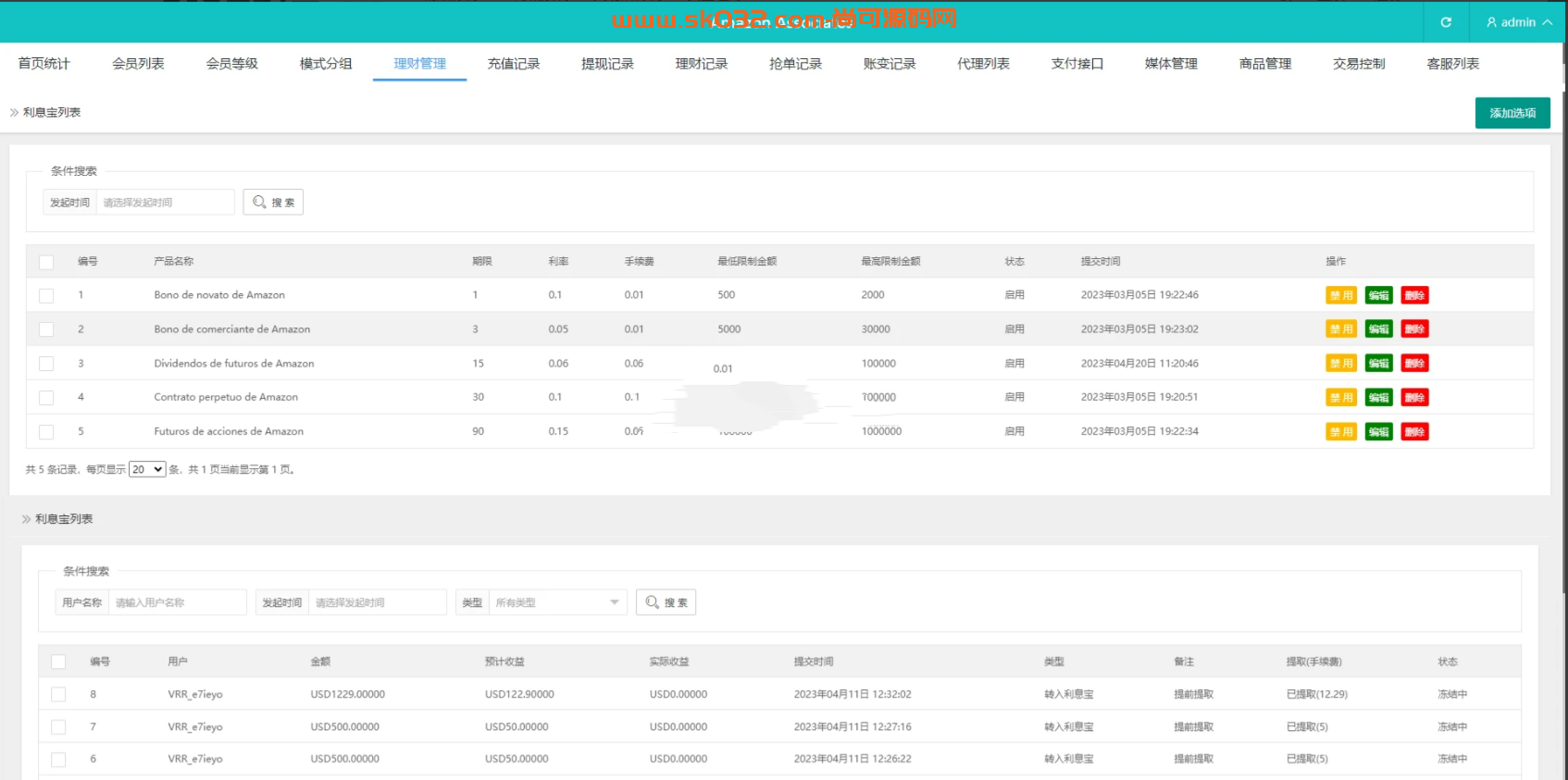Viewport: 1568px width, 780px height.
Task: Click 添加选项 button
Action: [x=1512, y=113]
